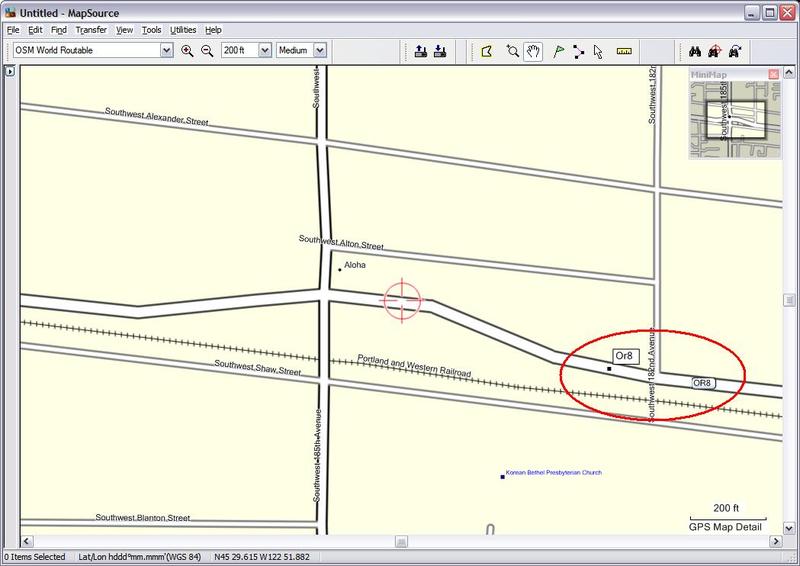Open the Edit menu

[35, 30]
